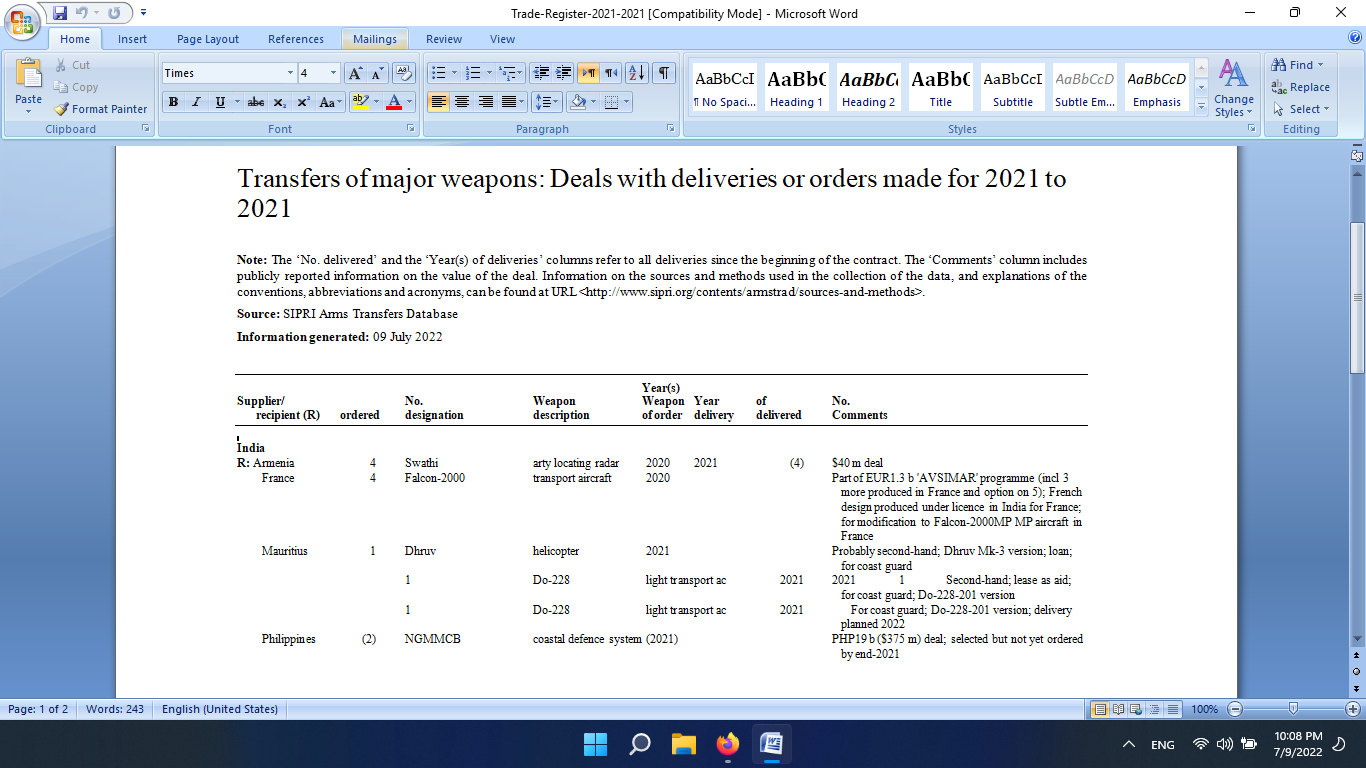Toggle italic formatting
The width and height of the screenshot is (1366, 768).
[196, 102]
